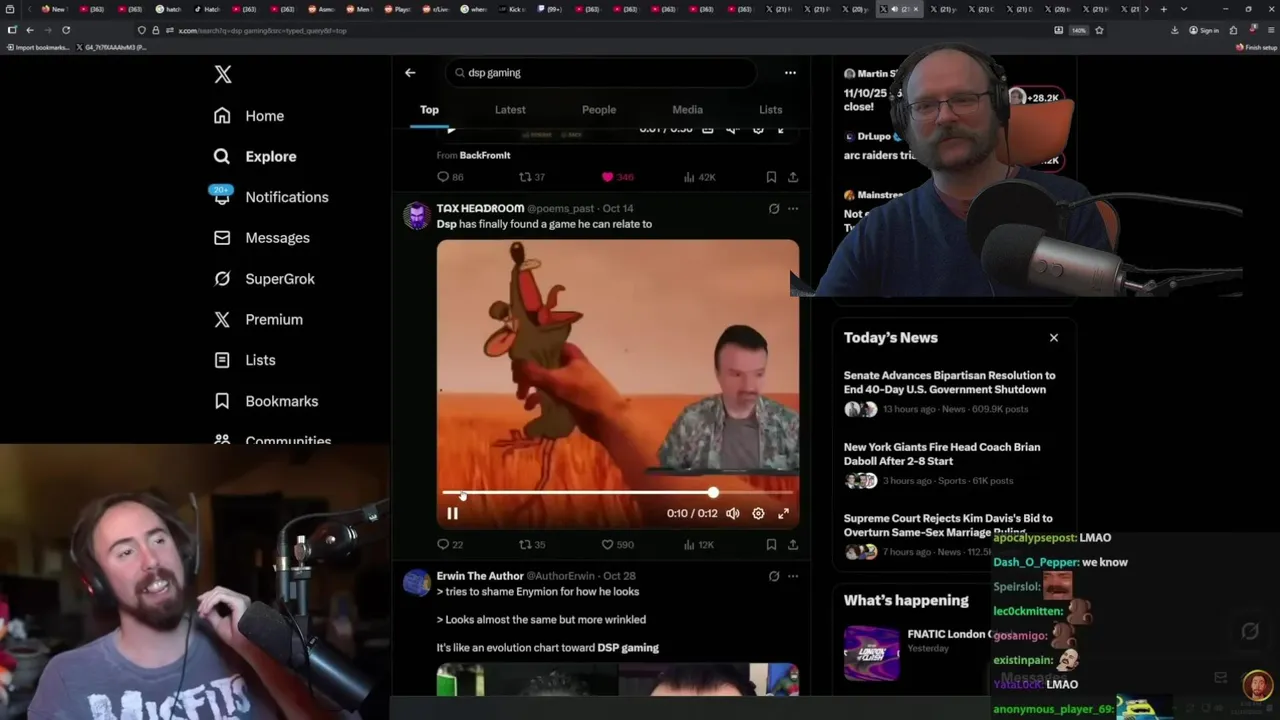Open a new browser tab

[1163, 9]
